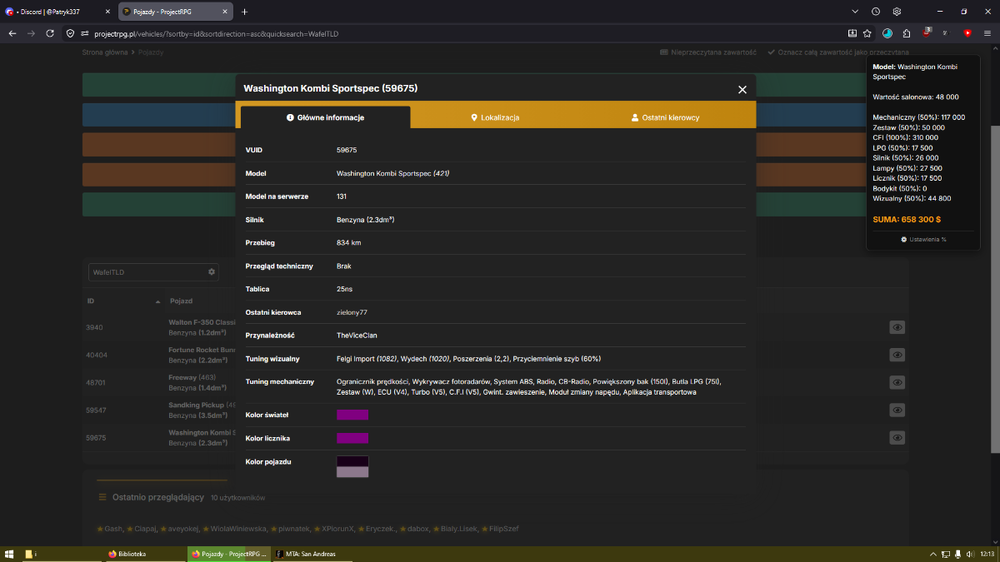
Task: Click the eye icon for vehicle 3940
Action: (897, 327)
